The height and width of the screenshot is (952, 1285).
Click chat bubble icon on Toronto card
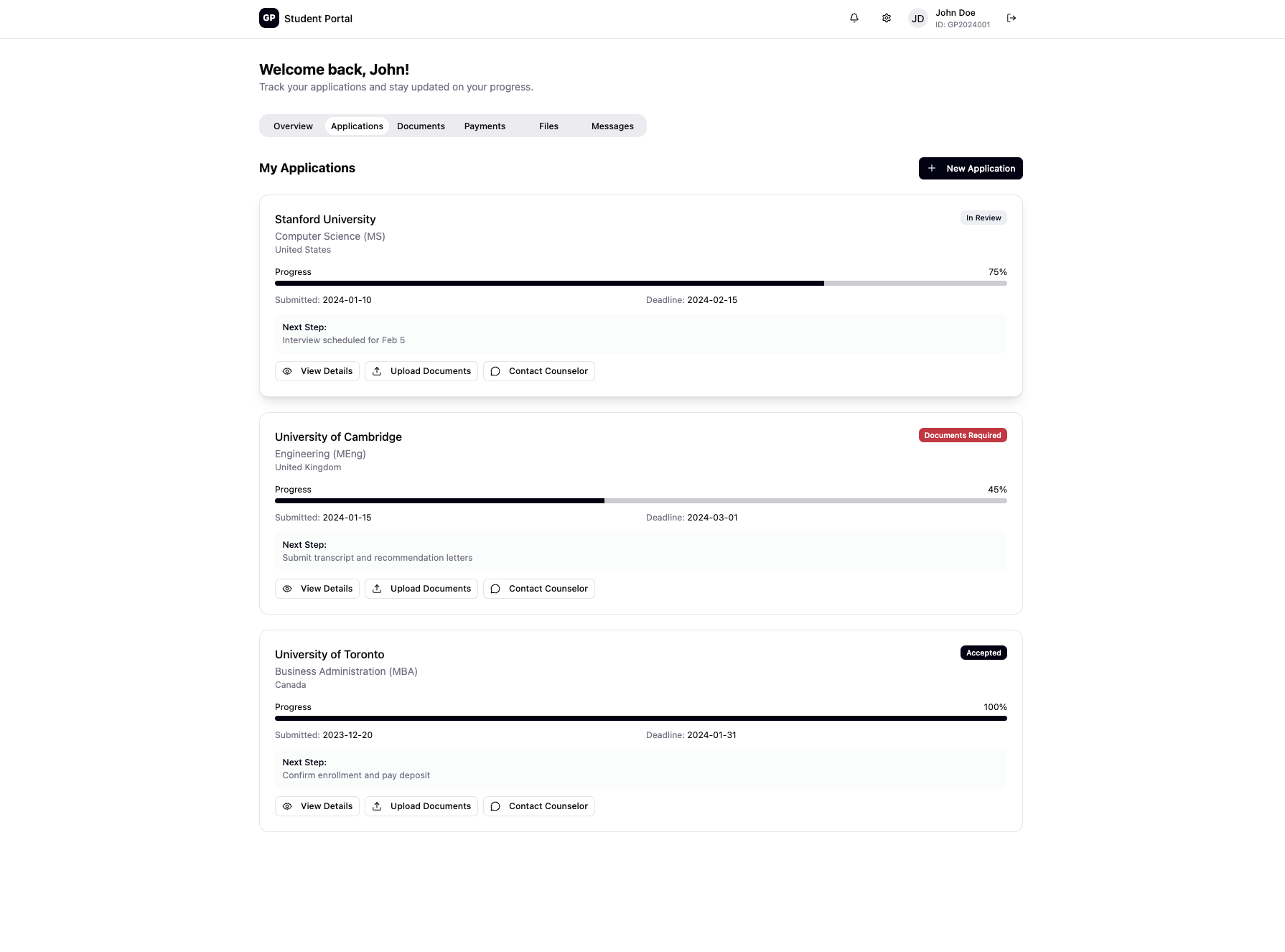coord(495,806)
